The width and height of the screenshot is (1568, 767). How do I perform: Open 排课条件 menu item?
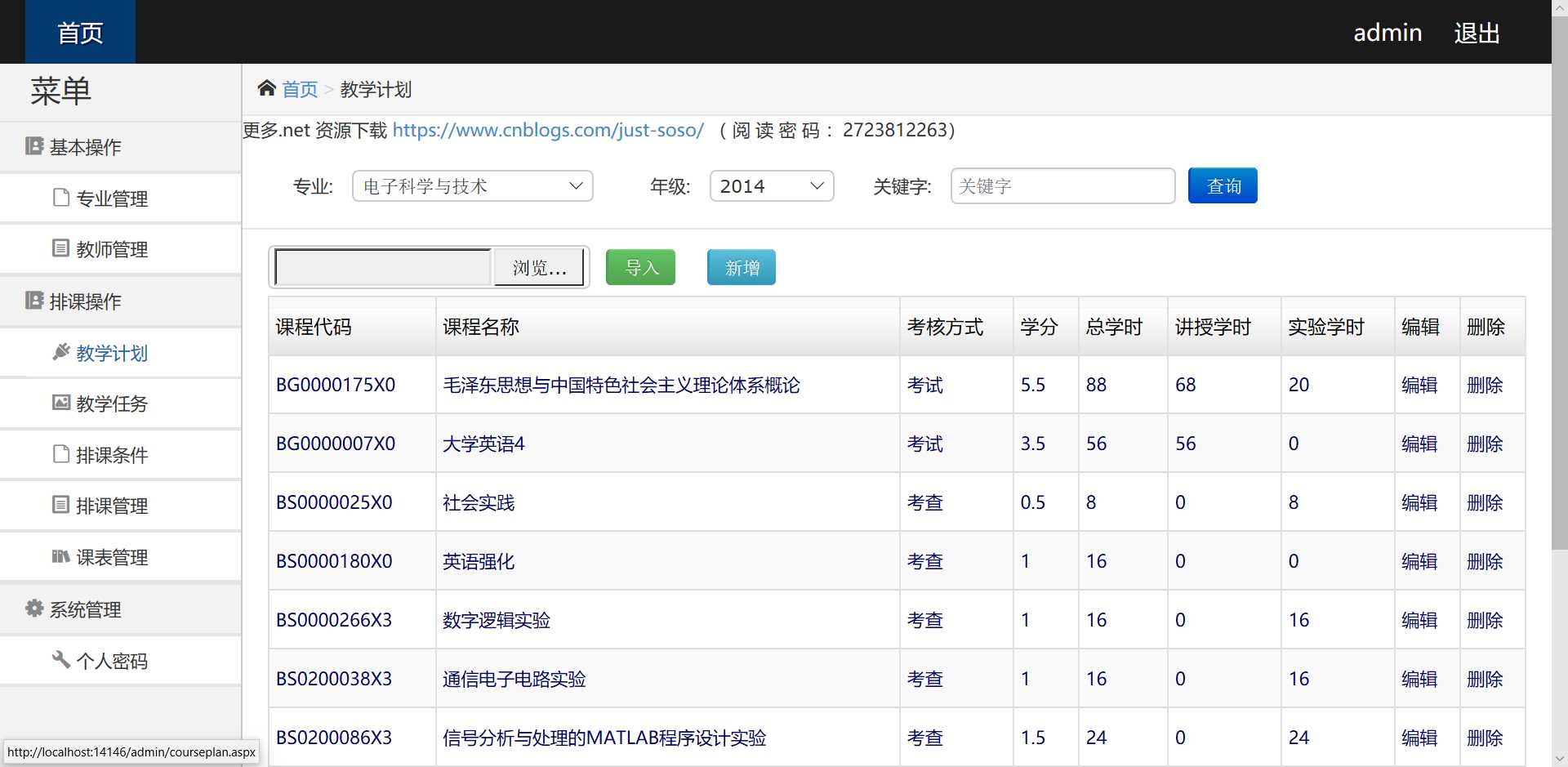point(121,455)
